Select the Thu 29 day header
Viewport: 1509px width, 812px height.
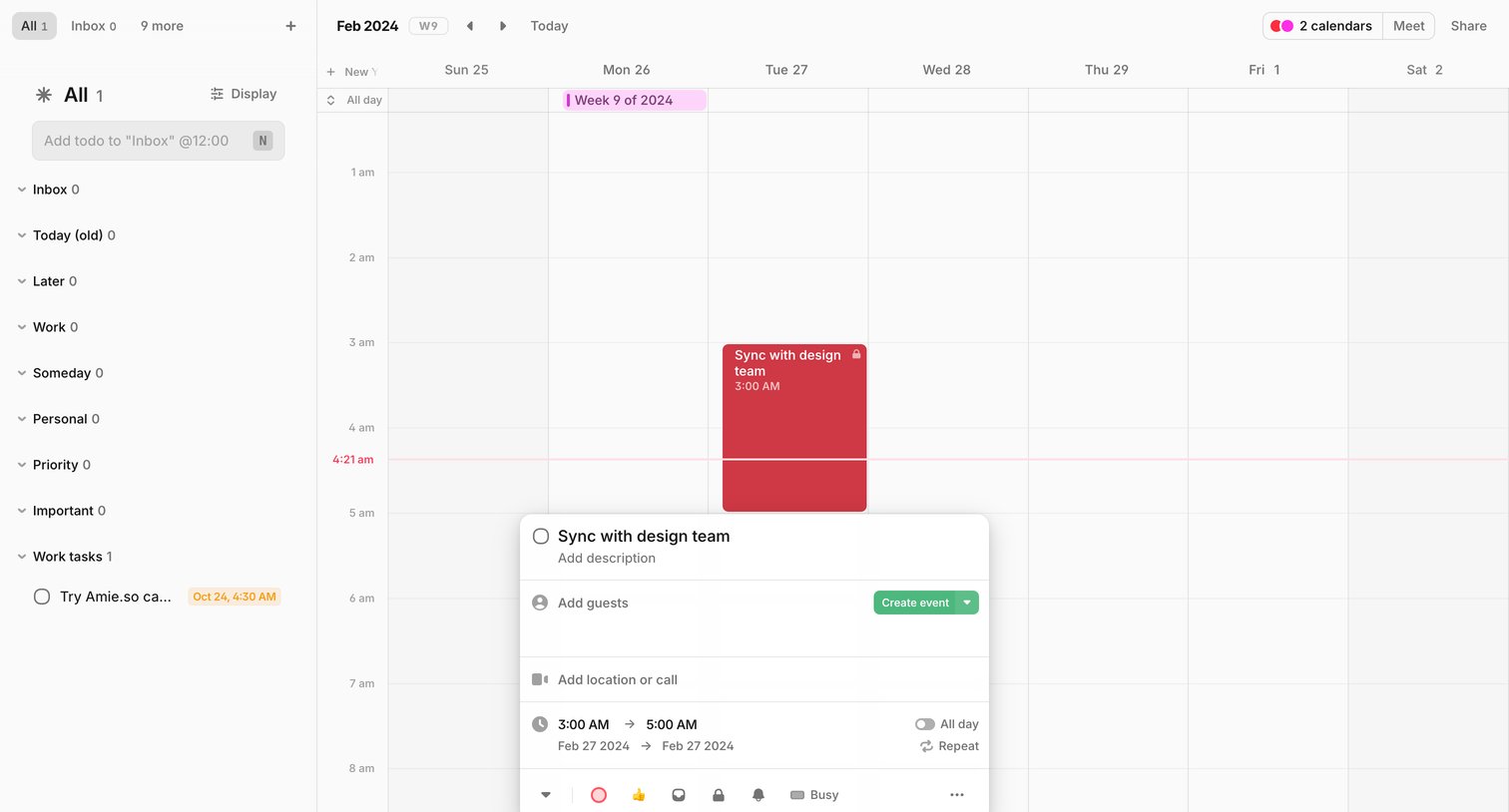coord(1107,70)
